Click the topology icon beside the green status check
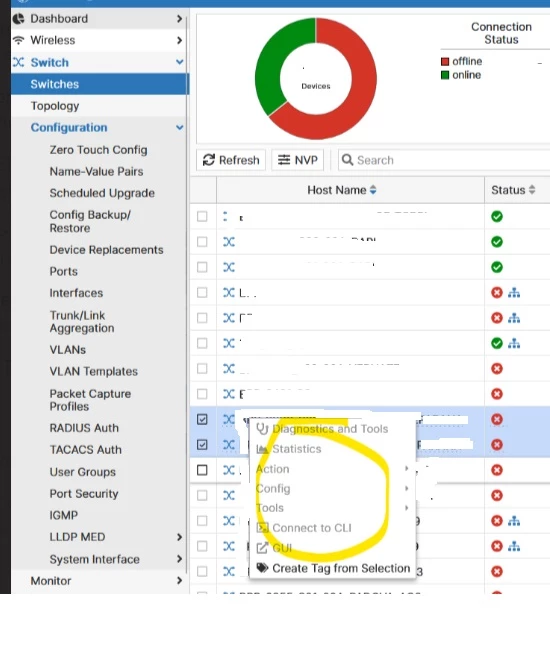550x669 pixels. point(514,343)
